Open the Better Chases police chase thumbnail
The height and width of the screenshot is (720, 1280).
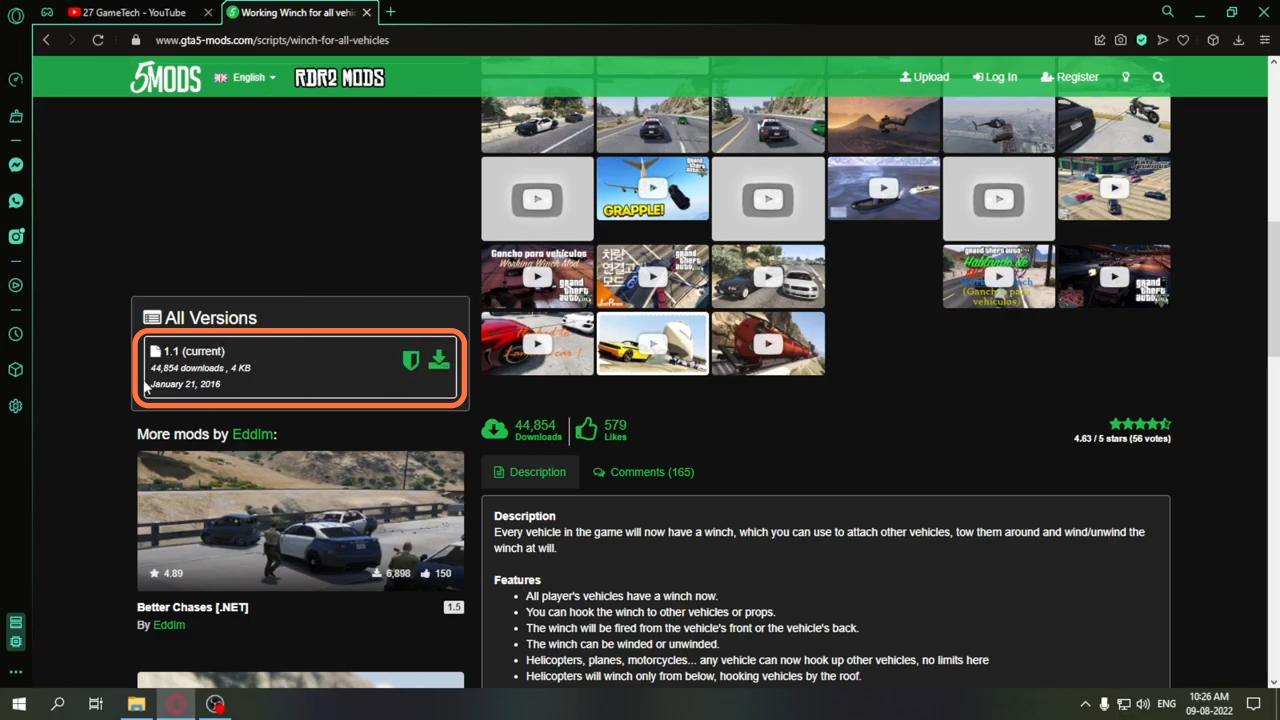[301, 521]
